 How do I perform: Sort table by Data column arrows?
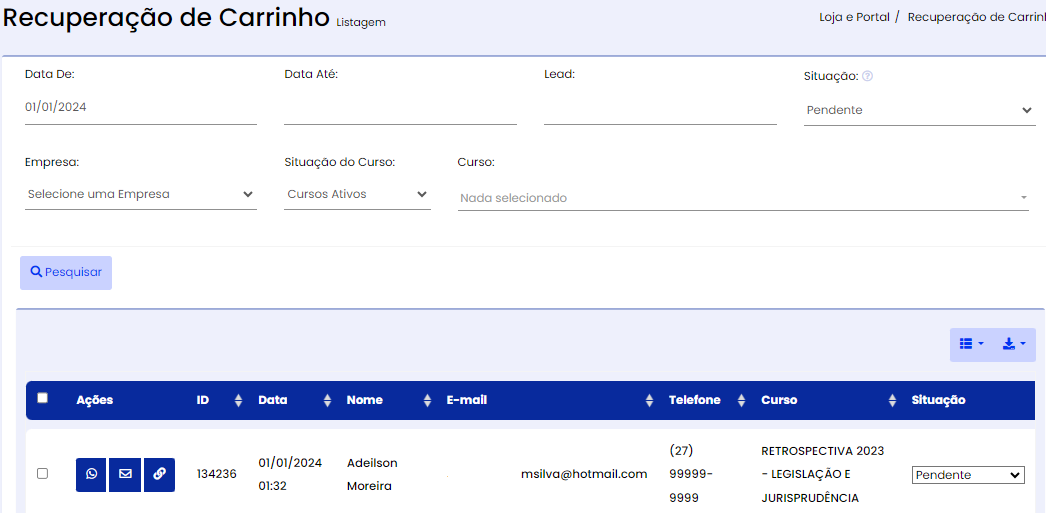pyautogui.click(x=327, y=400)
